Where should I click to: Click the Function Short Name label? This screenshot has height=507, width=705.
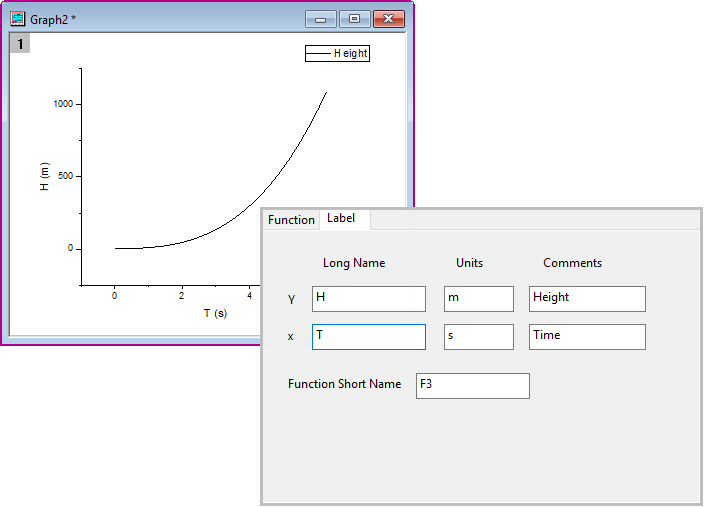[344, 384]
